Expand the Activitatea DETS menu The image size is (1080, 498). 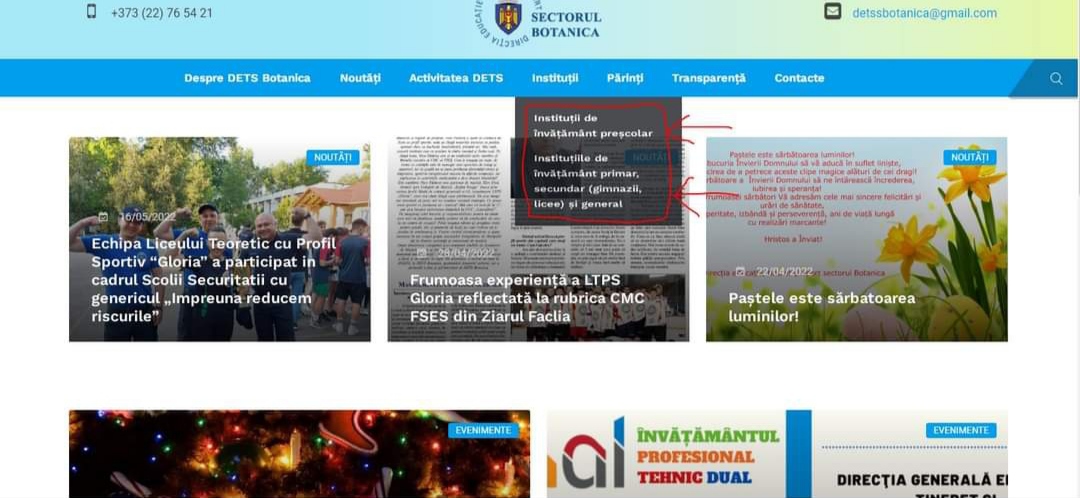pyautogui.click(x=456, y=78)
